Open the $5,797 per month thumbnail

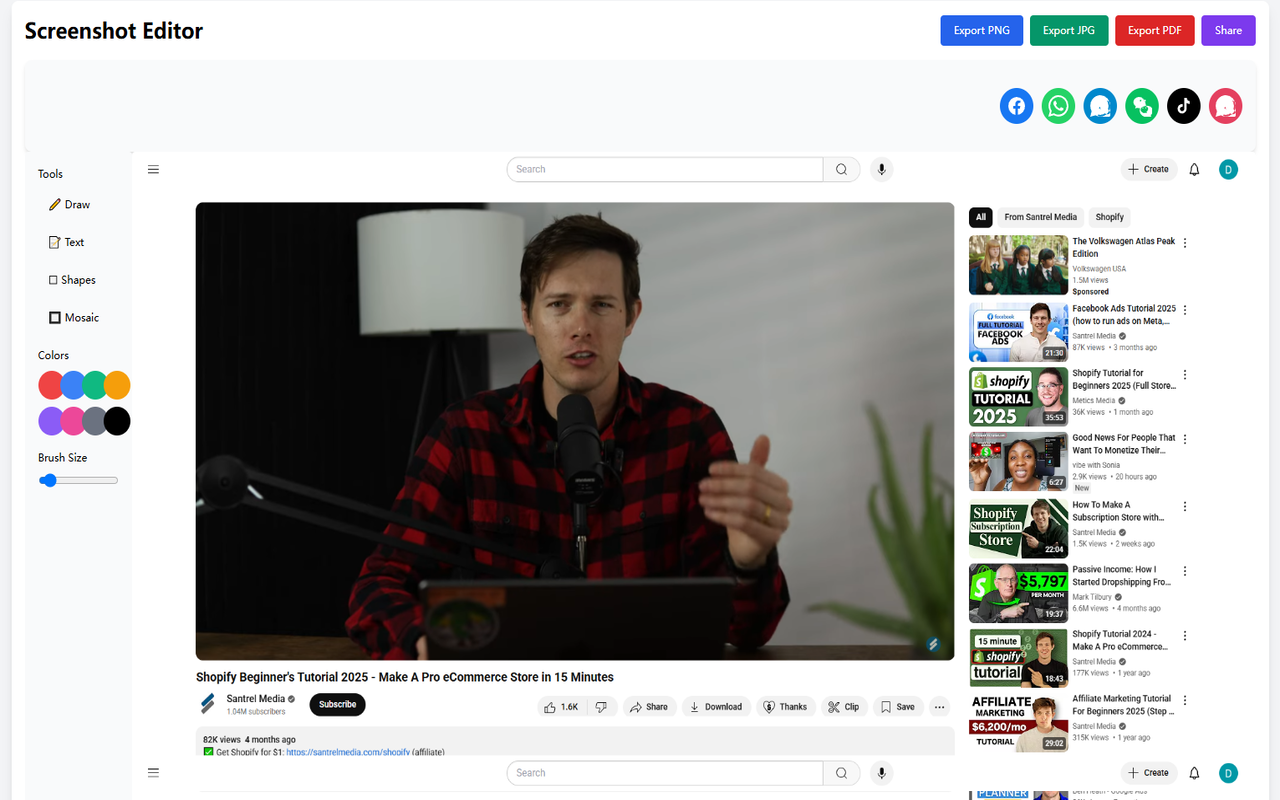[1018, 593]
